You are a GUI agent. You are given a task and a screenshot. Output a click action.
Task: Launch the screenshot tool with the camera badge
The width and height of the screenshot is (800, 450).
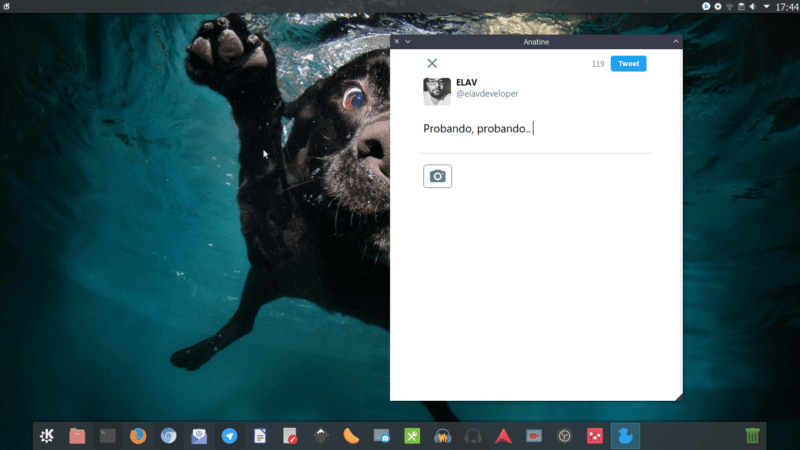(382, 436)
